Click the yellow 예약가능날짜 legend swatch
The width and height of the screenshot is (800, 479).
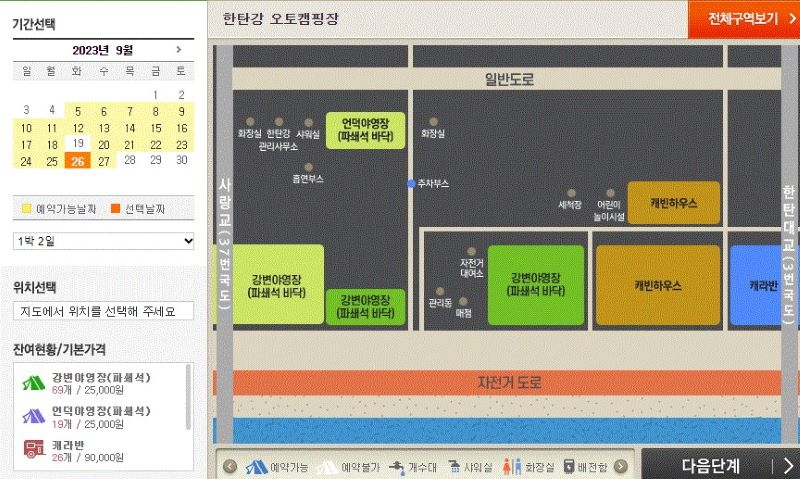(x=27, y=208)
